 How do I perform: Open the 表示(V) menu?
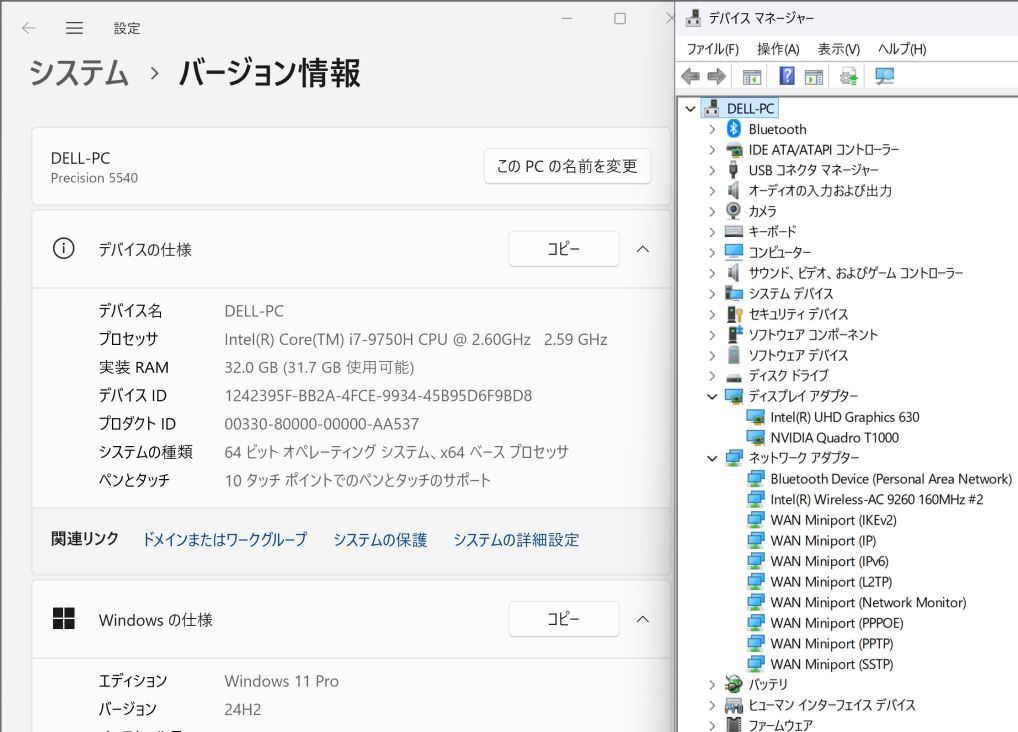[x=838, y=49]
